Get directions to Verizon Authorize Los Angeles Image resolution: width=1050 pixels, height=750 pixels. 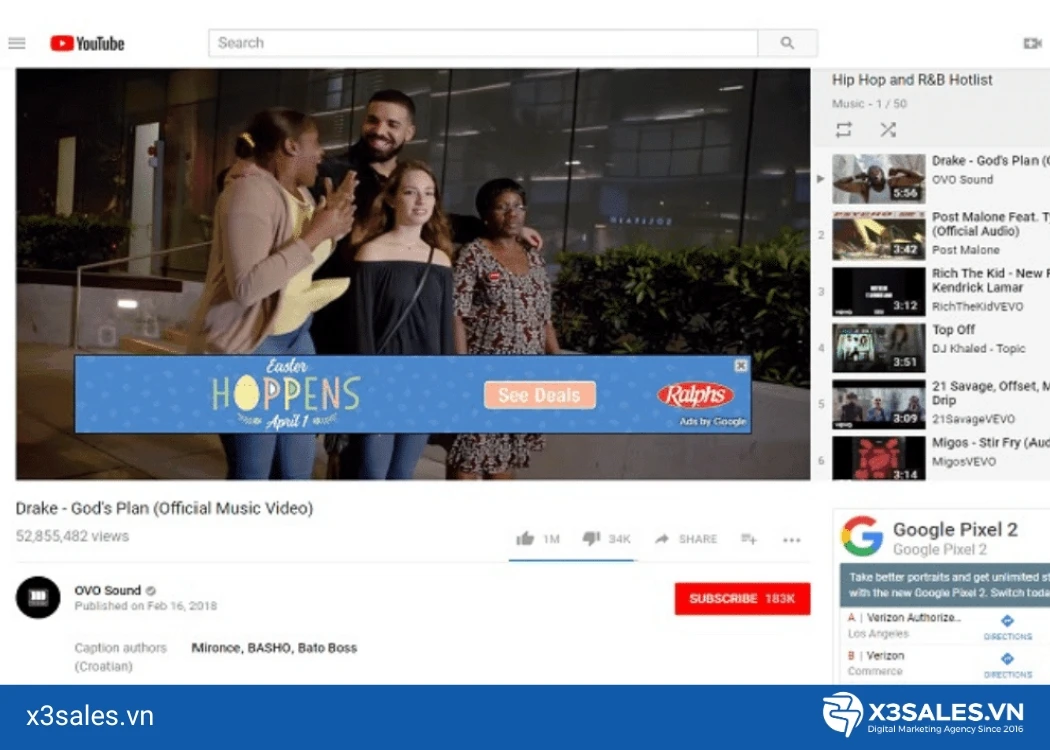pyautogui.click(x=1007, y=627)
